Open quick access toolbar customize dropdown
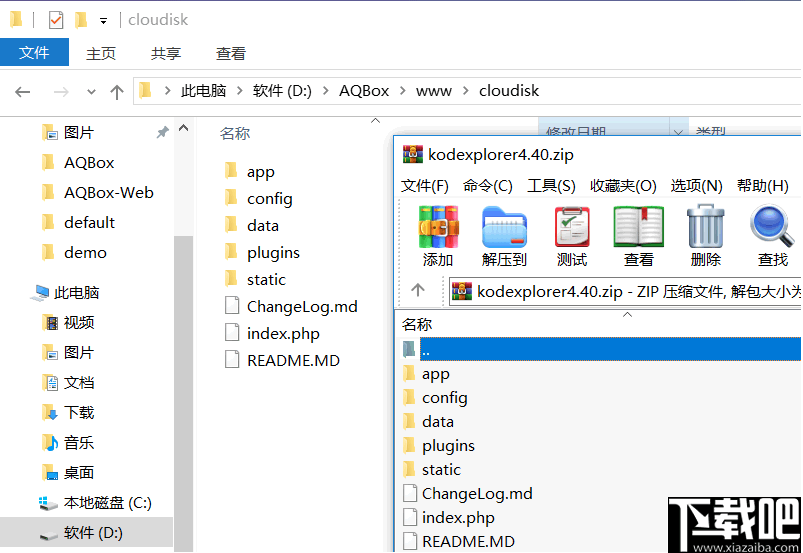 click(103, 21)
